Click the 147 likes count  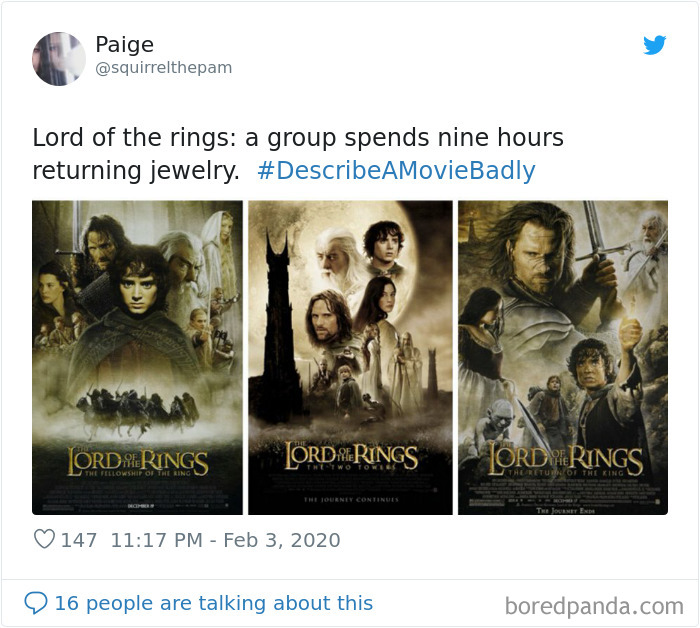pyautogui.click(x=79, y=540)
